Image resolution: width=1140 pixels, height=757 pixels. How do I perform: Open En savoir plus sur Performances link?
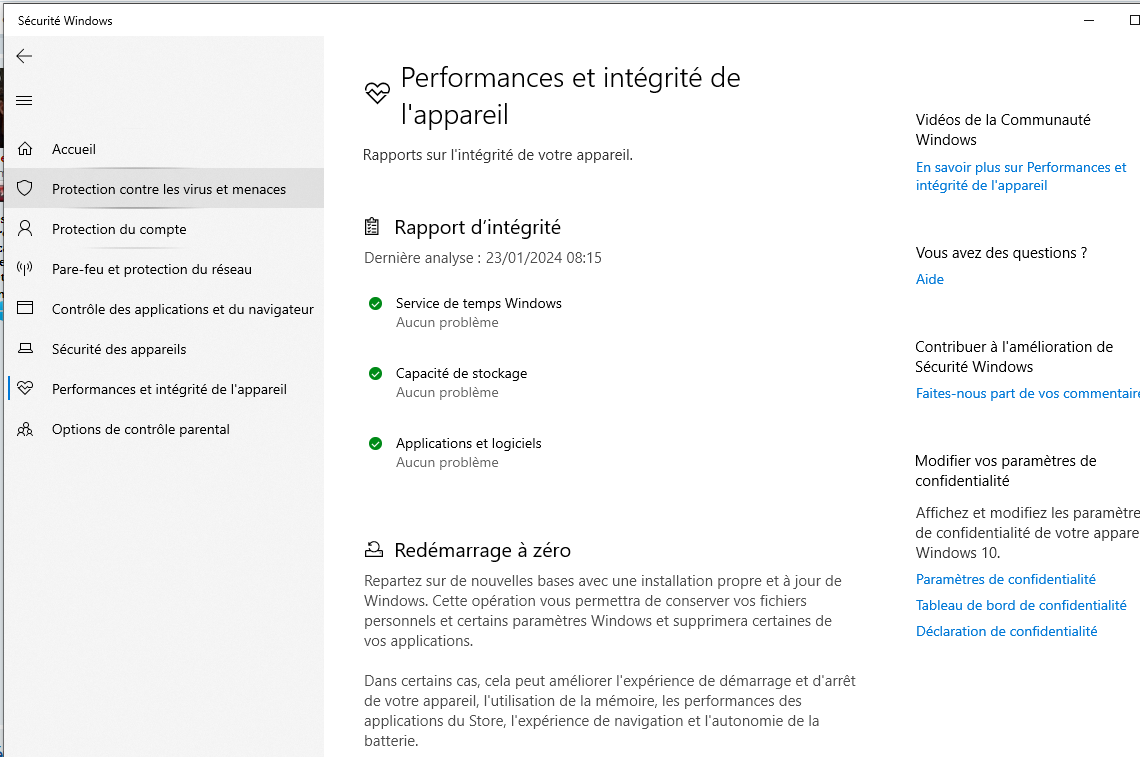[x=1021, y=176]
